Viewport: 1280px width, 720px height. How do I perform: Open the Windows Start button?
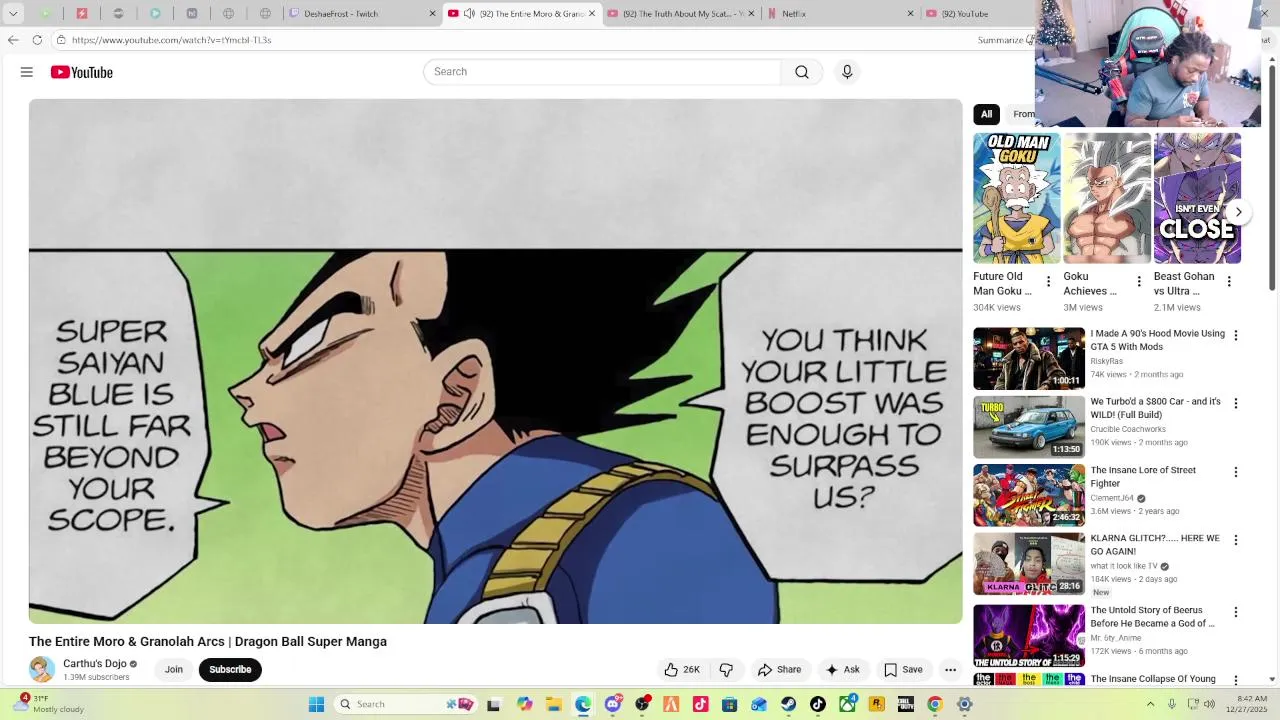pos(316,704)
